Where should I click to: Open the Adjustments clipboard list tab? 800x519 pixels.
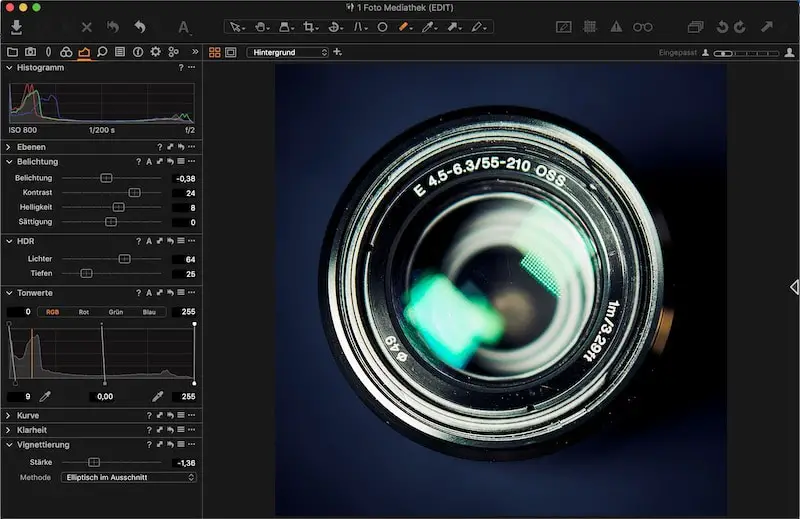coord(120,52)
